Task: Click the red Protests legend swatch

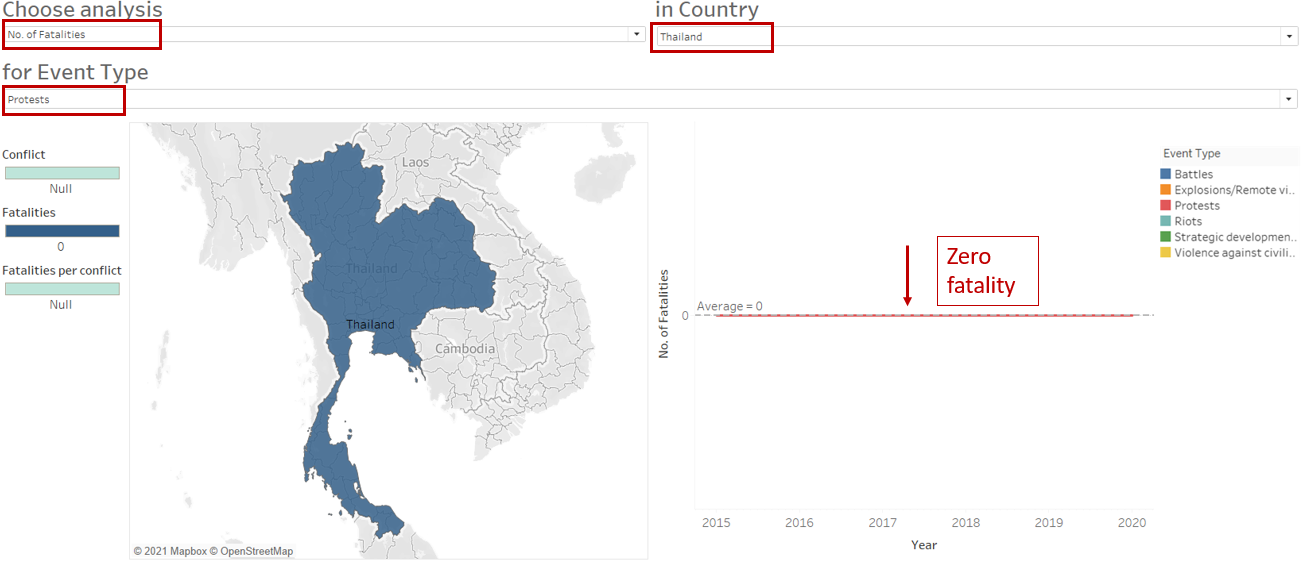Action: [x=1166, y=206]
